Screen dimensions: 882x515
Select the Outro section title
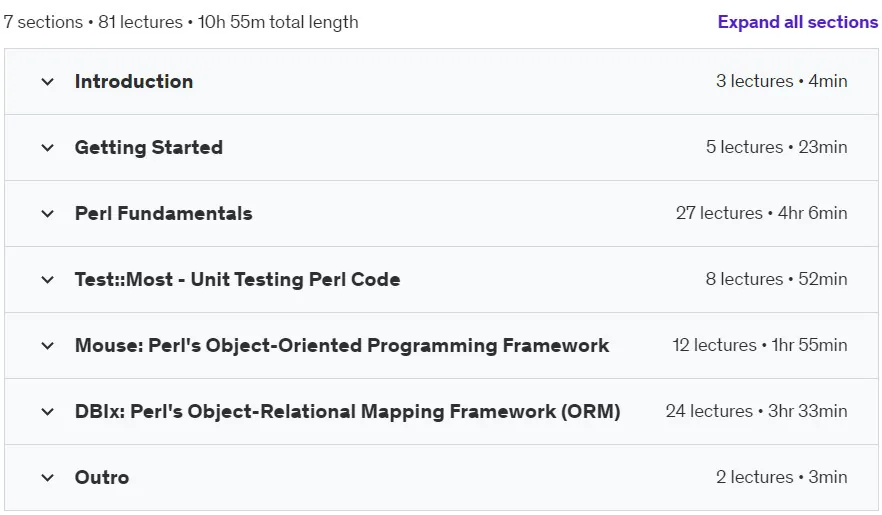point(102,477)
